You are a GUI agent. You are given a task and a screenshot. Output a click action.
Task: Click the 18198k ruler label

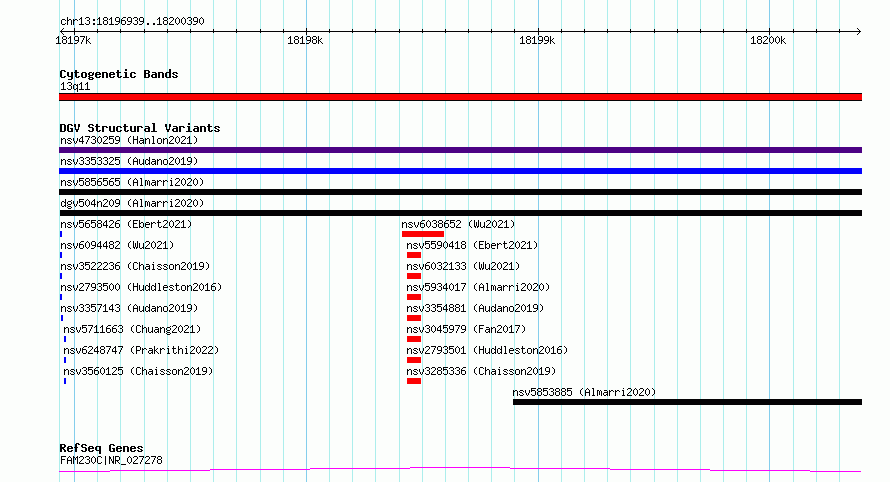(305, 40)
